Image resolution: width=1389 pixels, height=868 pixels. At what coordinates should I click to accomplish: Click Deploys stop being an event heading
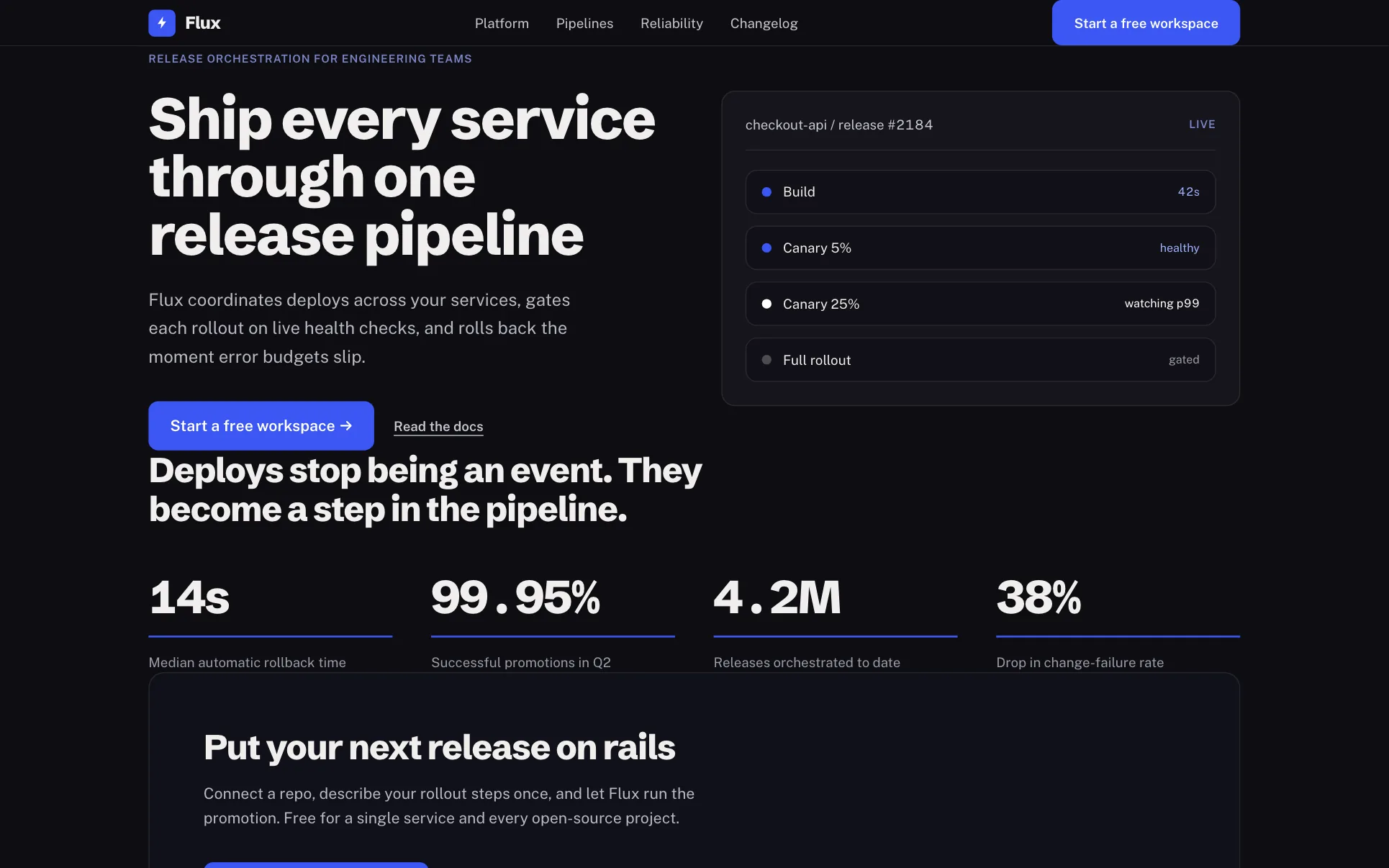(x=425, y=490)
